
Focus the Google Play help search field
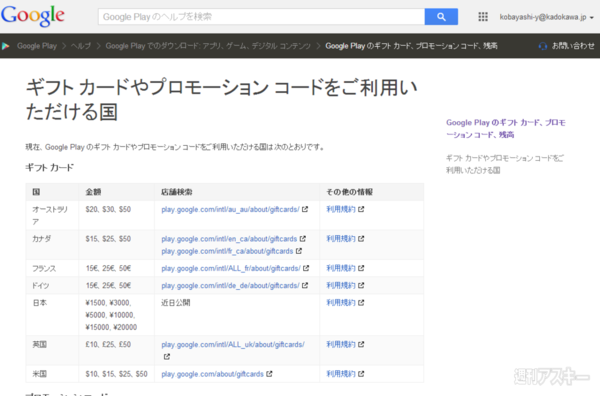click(x=261, y=17)
